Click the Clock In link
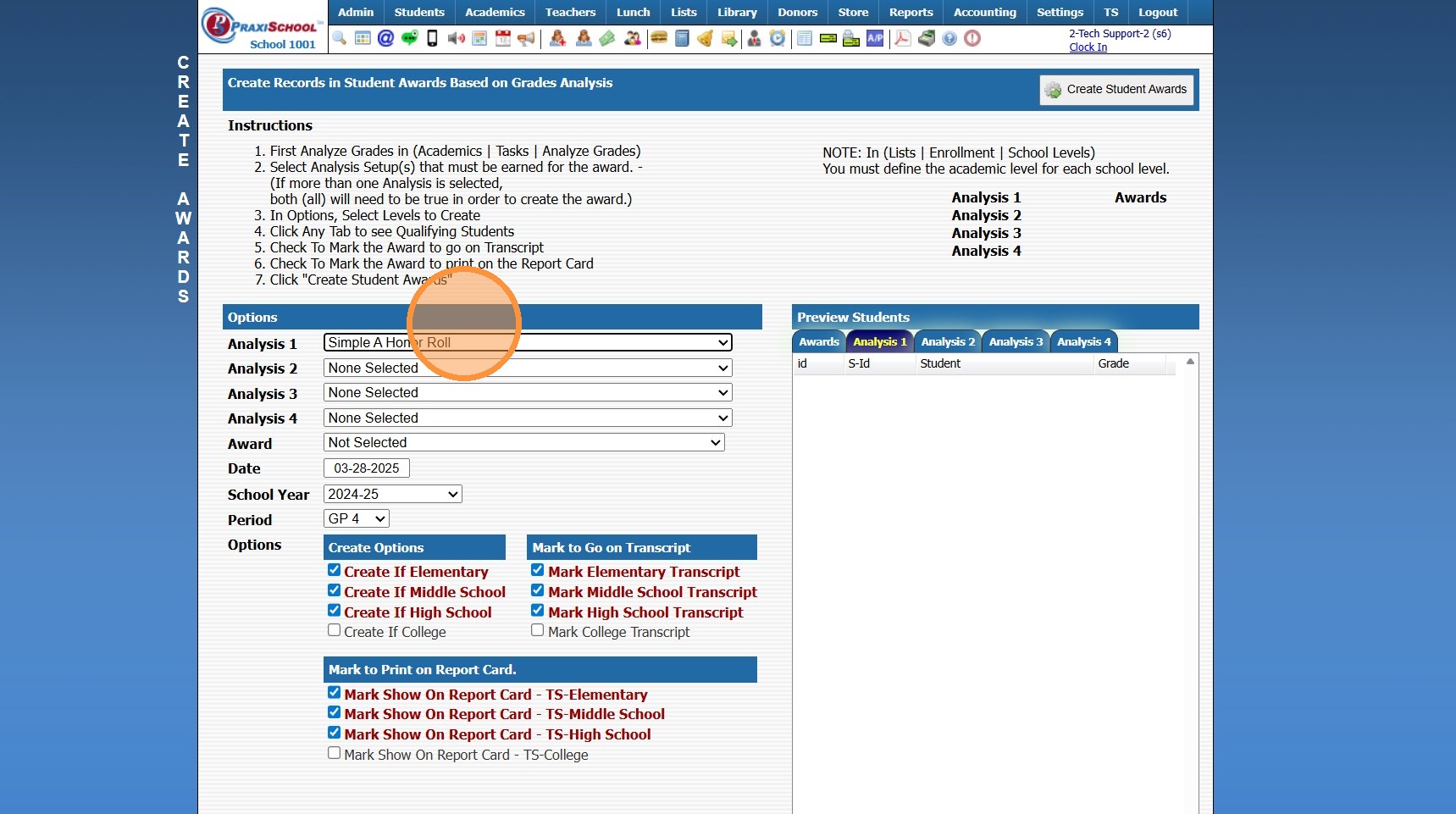Screen dimensions: 1456x814 (1088, 47)
